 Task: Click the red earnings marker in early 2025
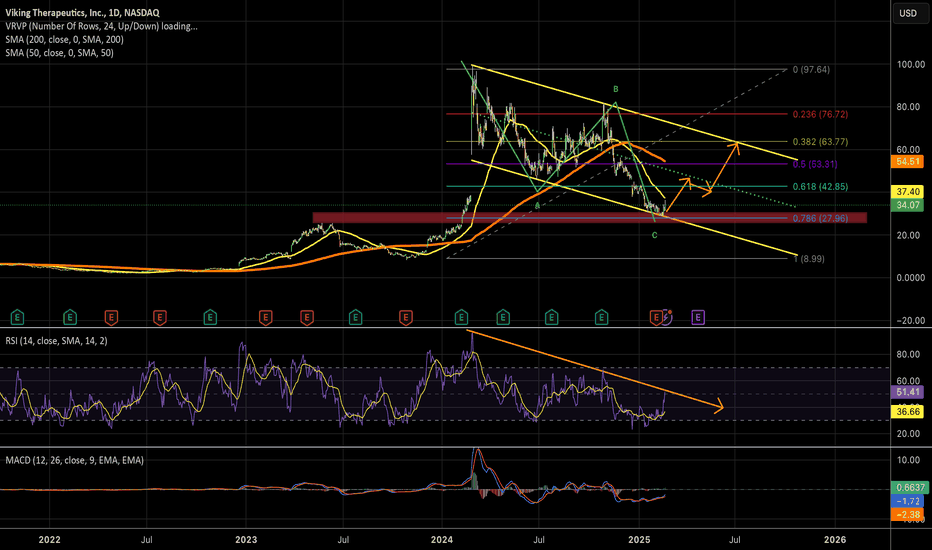point(656,318)
